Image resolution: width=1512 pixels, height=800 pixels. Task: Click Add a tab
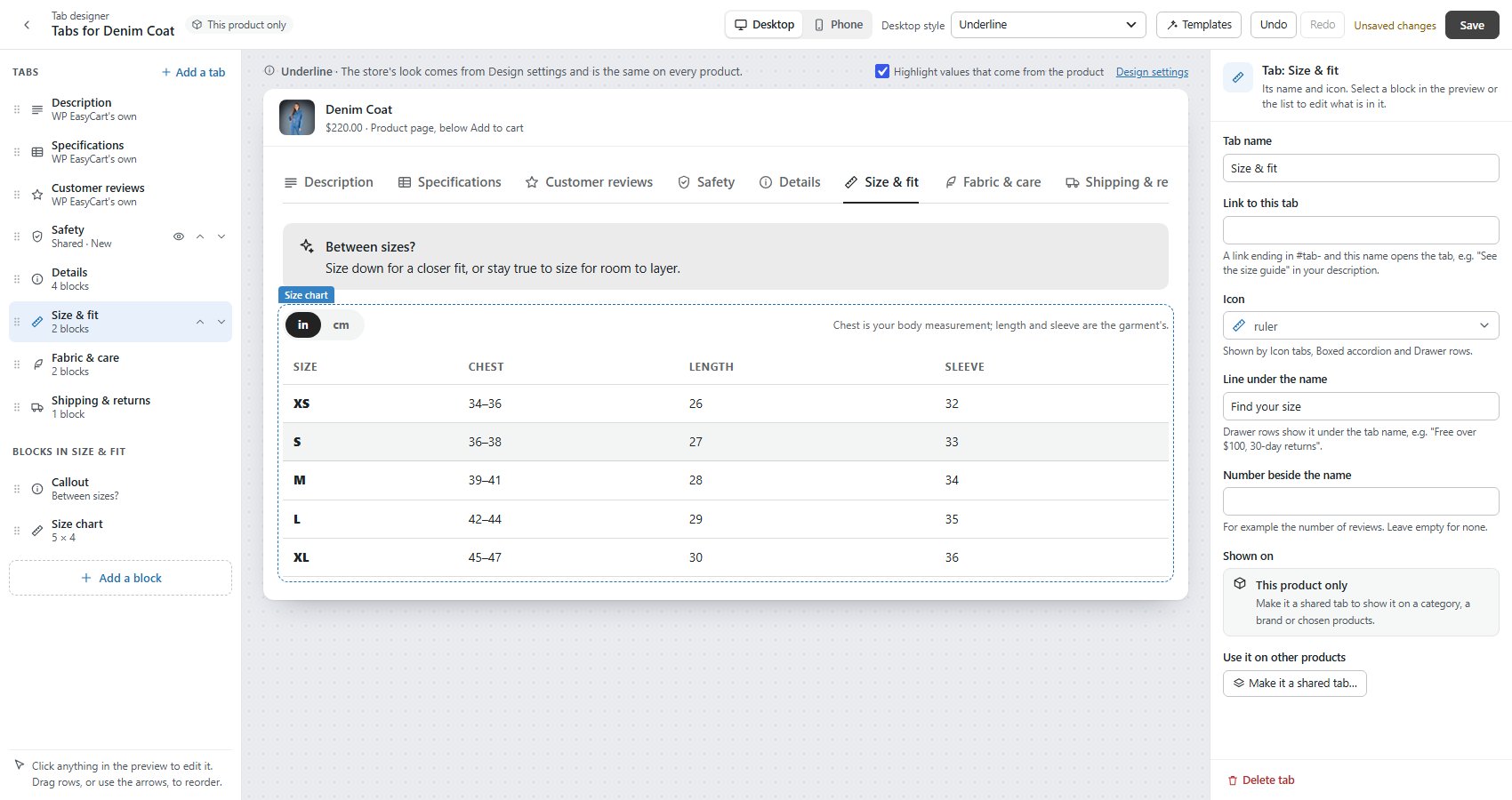[x=193, y=72]
